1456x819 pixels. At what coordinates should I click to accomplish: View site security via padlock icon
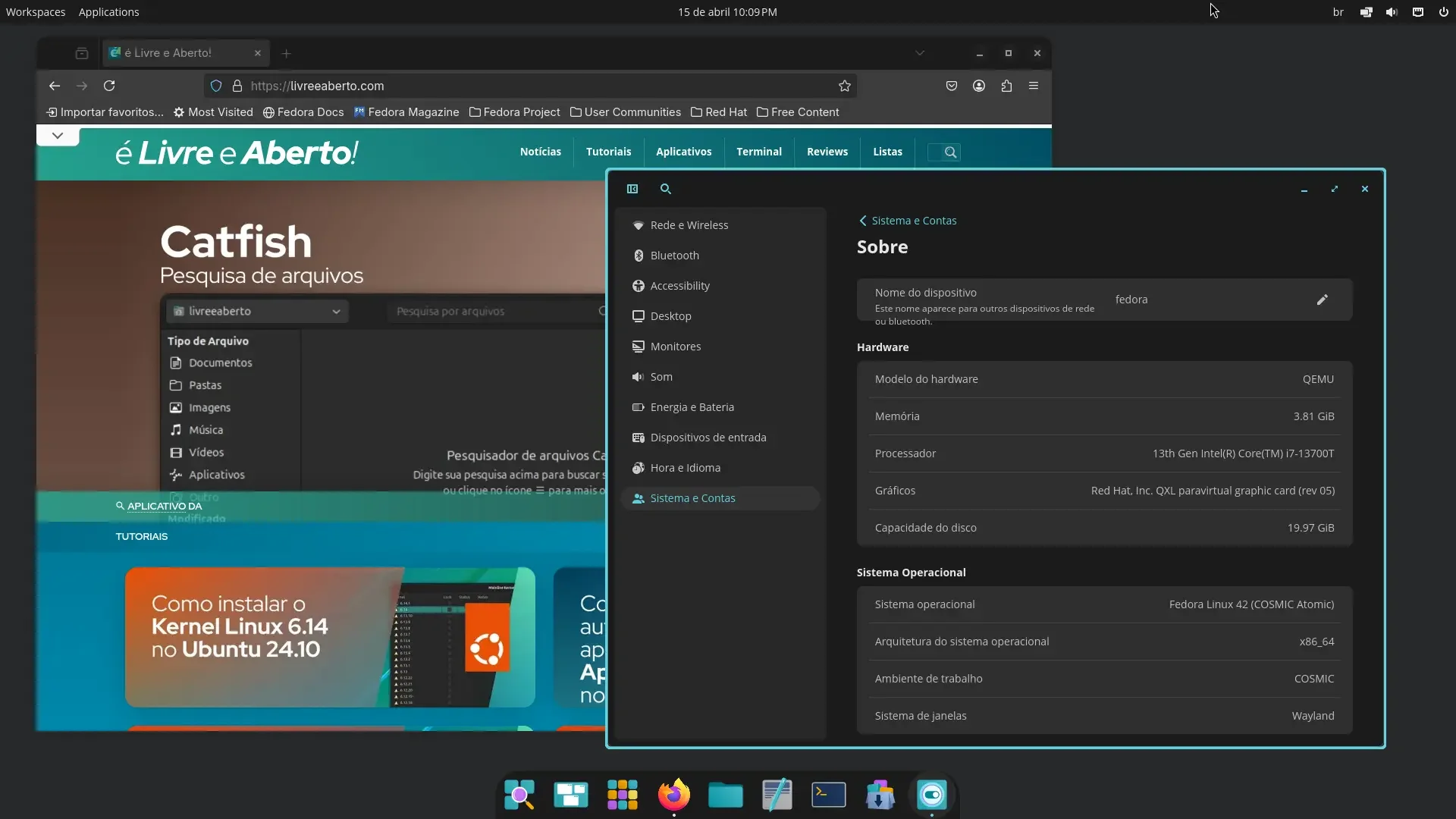point(237,86)
